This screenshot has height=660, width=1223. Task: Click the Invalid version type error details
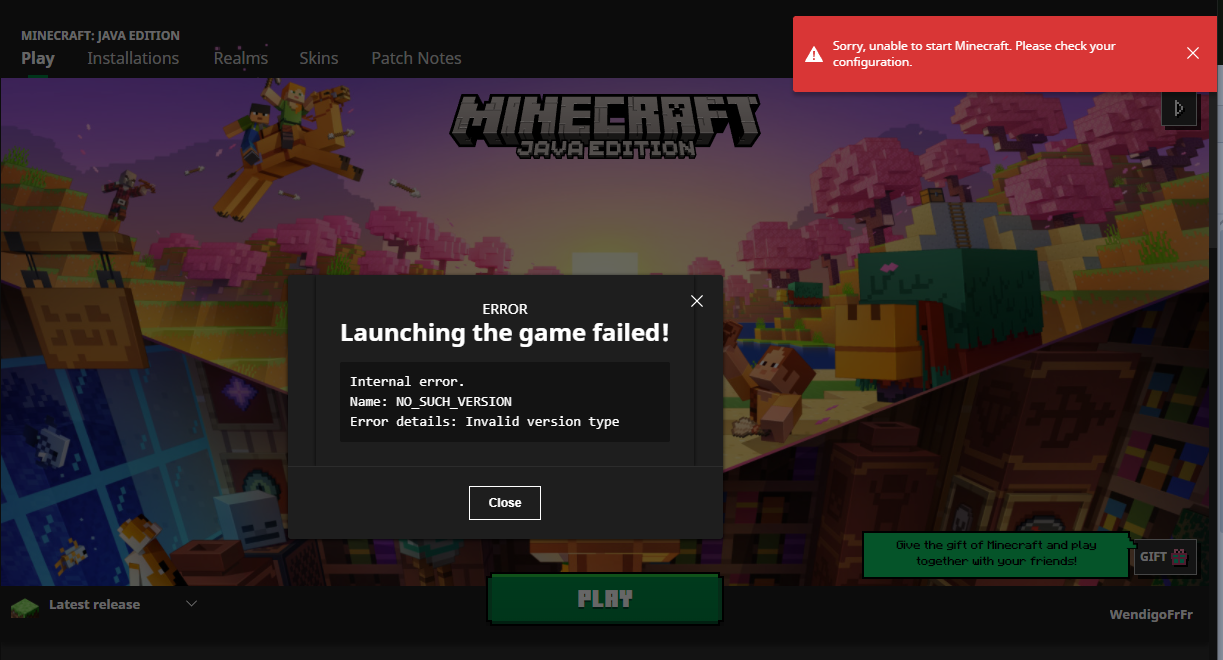click(542, 421)
